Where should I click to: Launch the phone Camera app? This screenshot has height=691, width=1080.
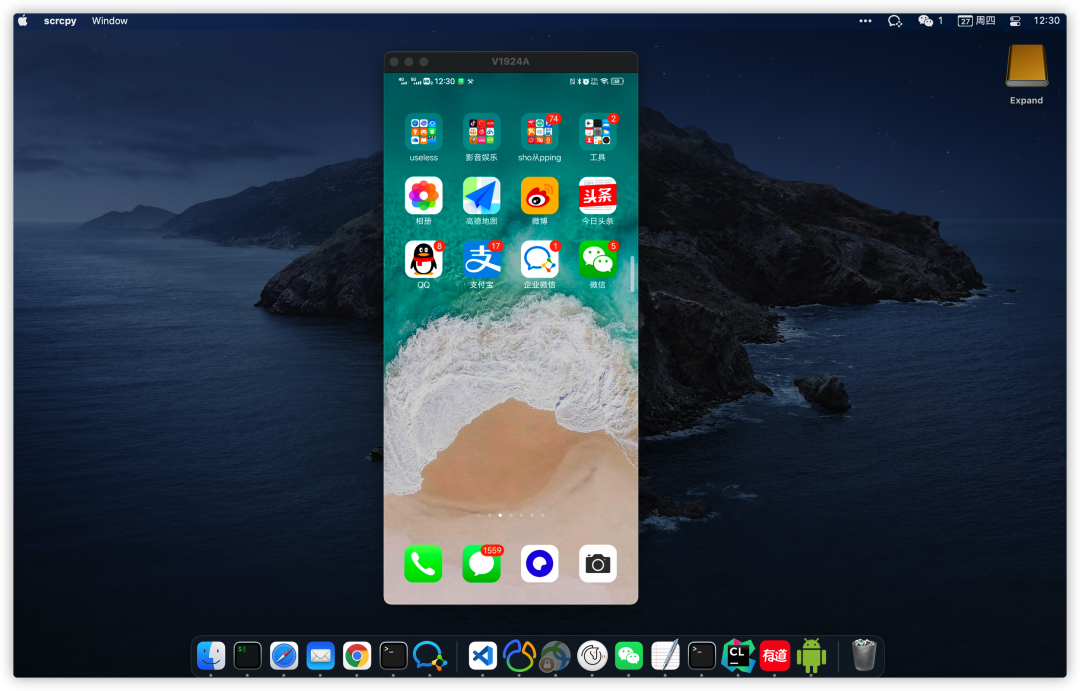tap(597, 564)
